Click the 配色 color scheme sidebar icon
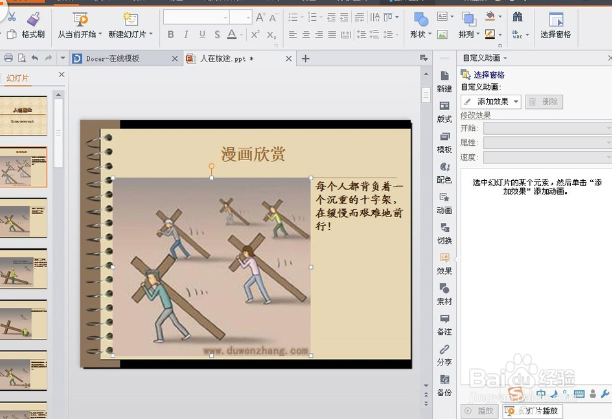 445,172
